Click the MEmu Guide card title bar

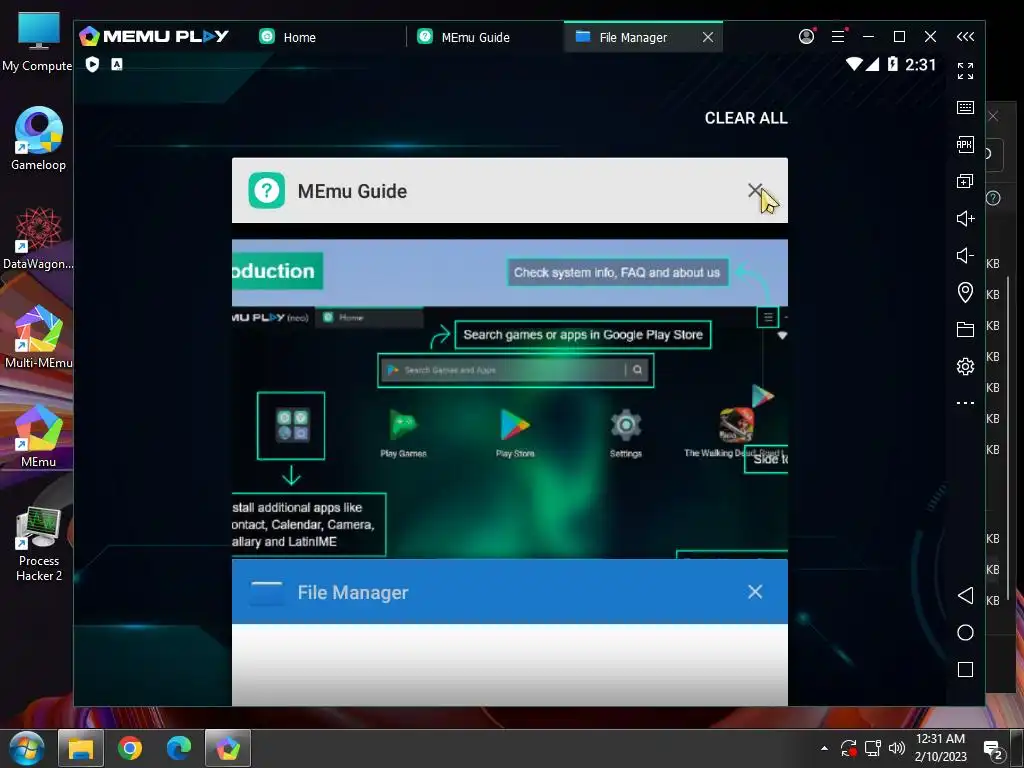(509, 190)
